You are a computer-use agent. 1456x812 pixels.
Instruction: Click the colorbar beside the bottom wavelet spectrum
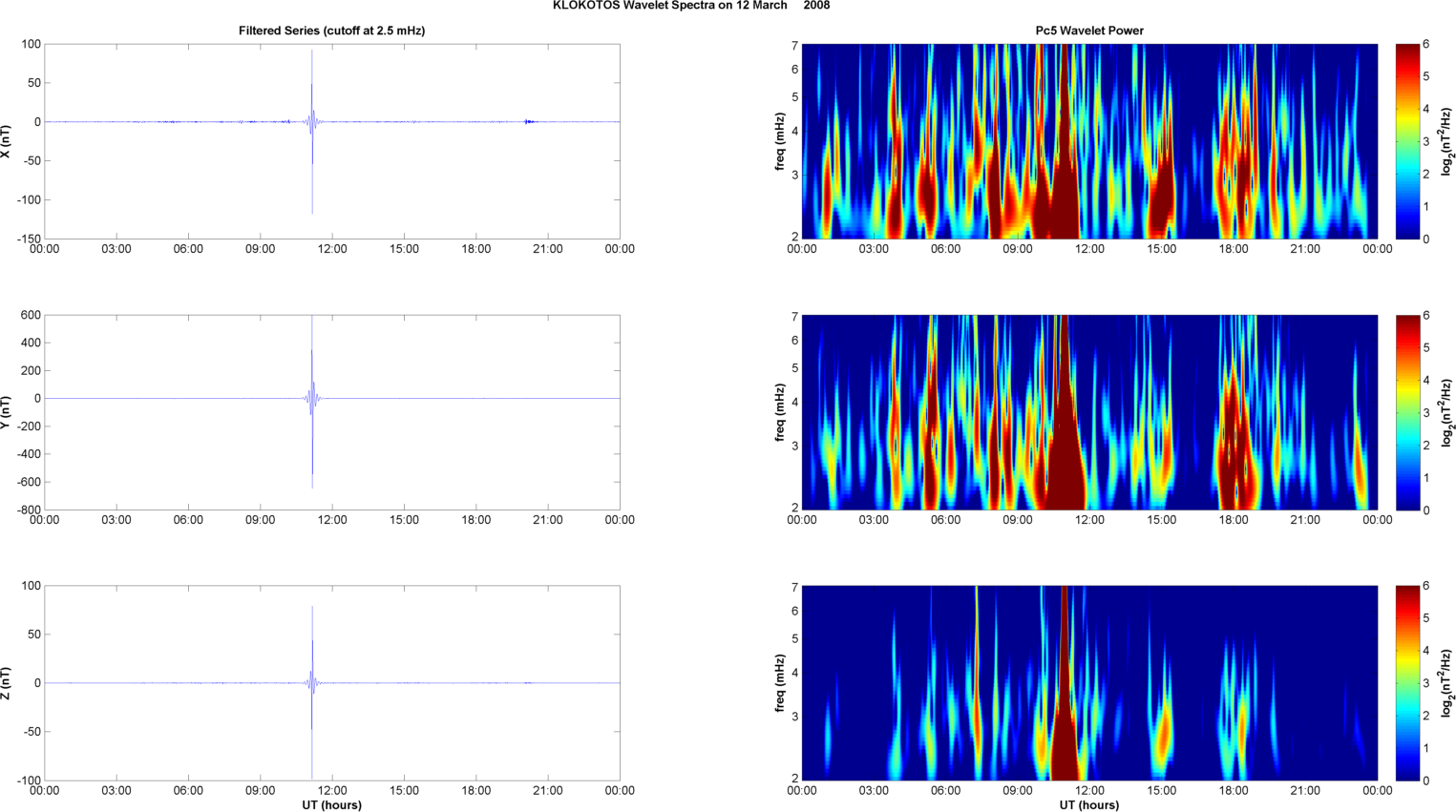click(x=1407, y=683)
